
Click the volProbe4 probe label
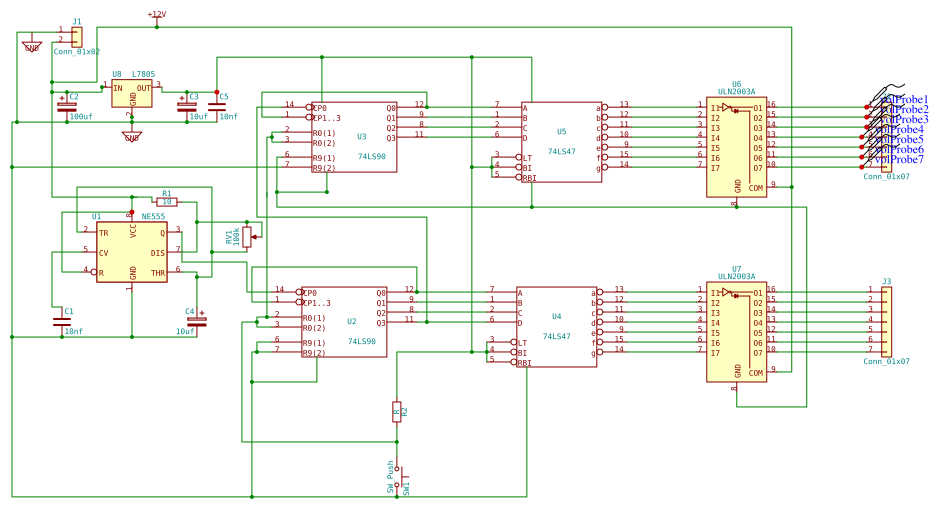tap(899, 129)
